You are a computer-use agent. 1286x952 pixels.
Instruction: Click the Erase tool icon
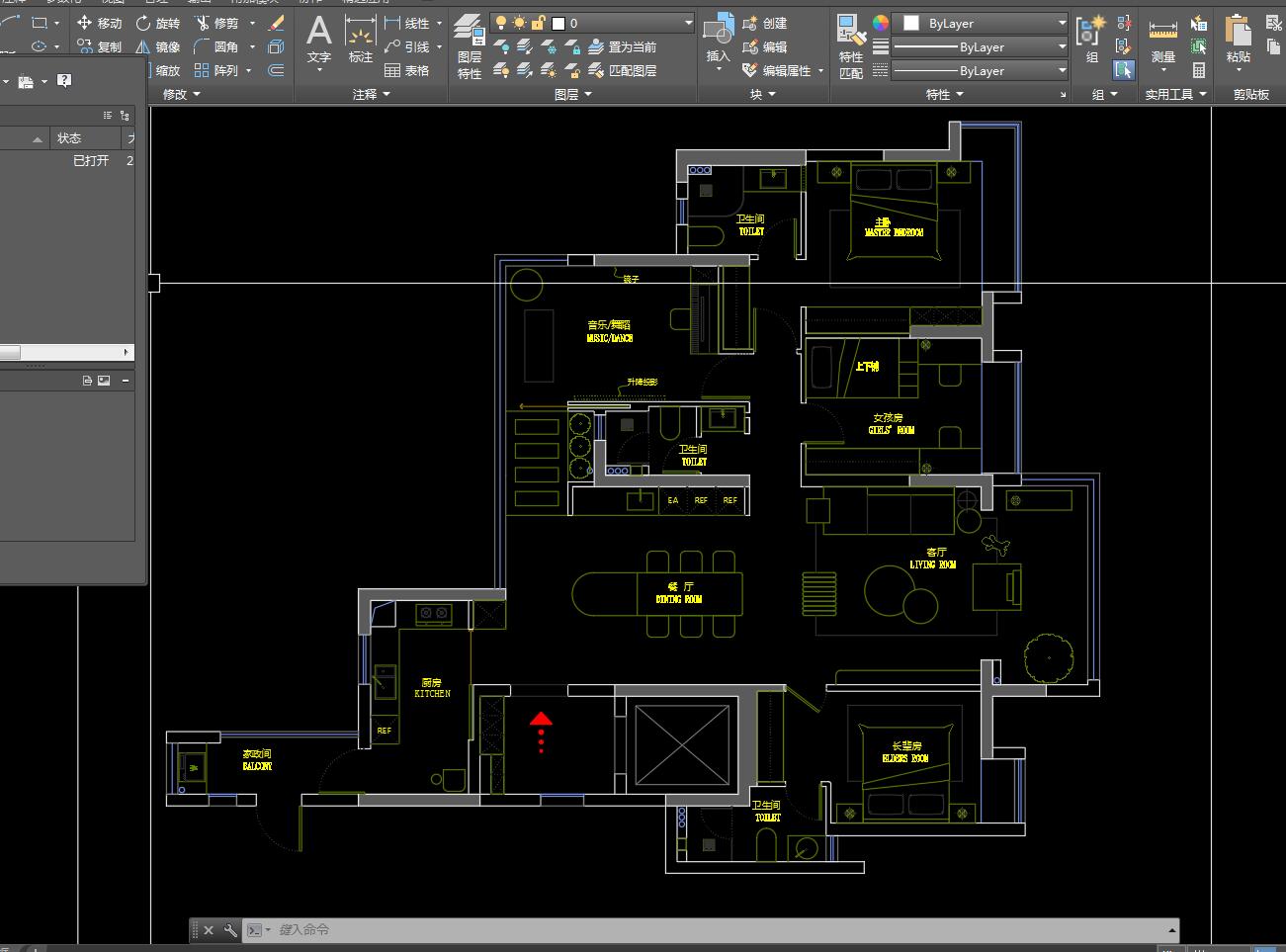(x=277, y=23)
